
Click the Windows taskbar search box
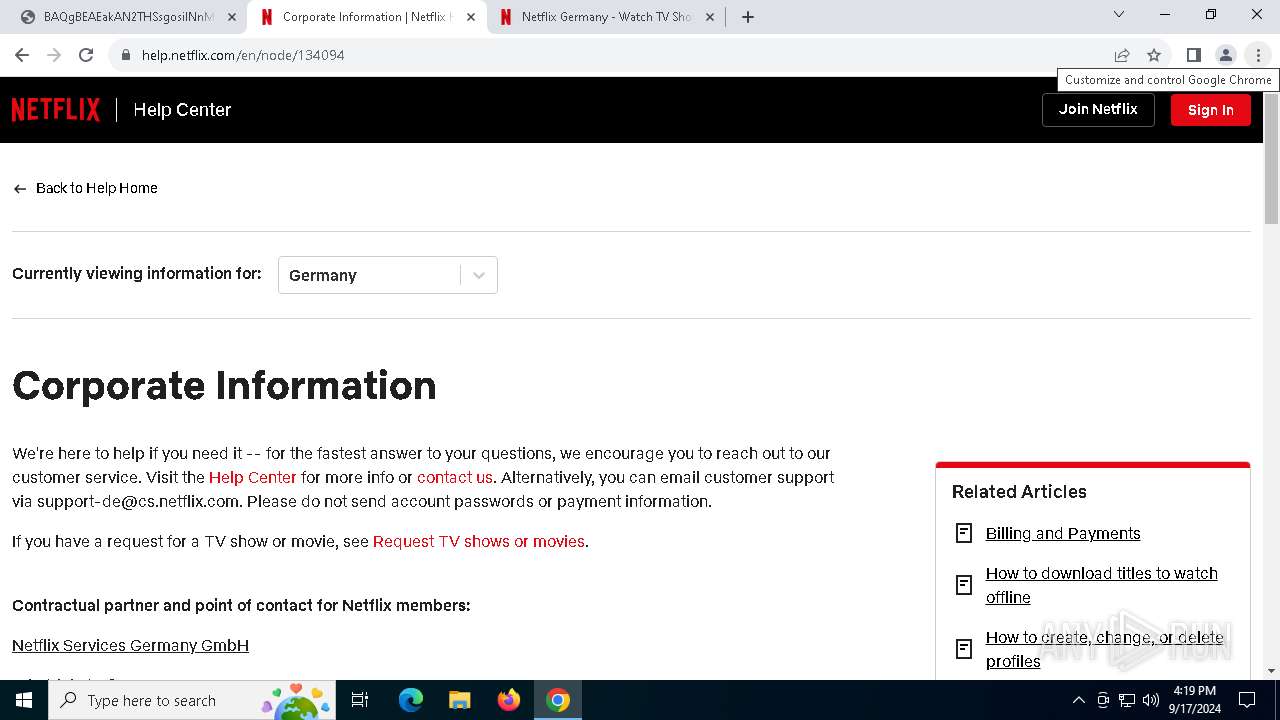click(192, 700)
